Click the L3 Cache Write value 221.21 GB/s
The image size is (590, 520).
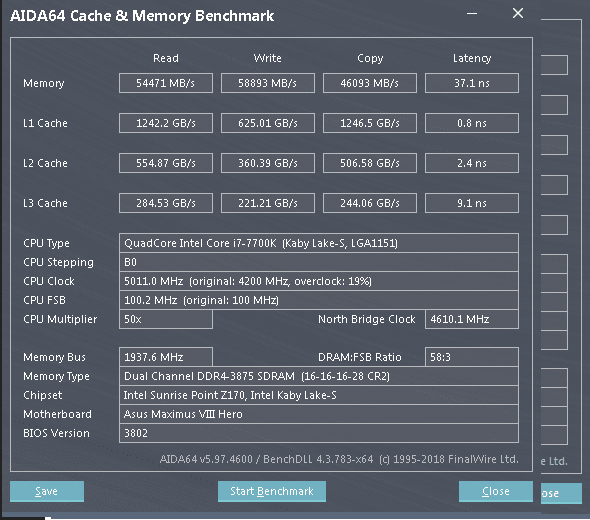268,203
